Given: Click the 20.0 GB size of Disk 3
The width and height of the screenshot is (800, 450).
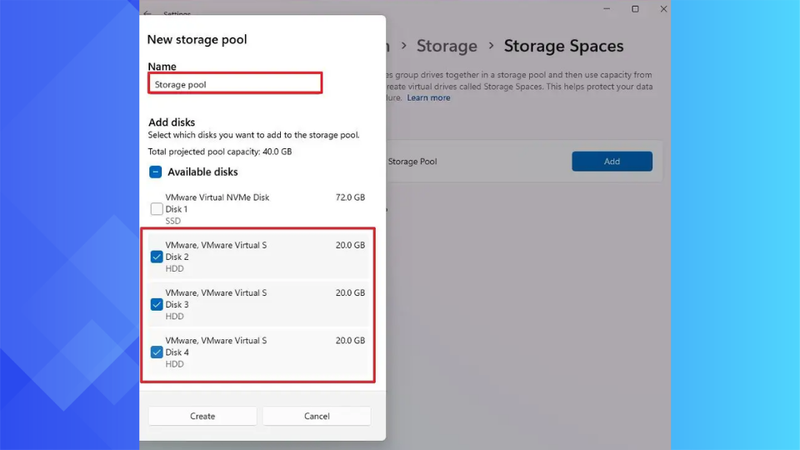Looking at the screenshot, I should (x=350, y=293).
